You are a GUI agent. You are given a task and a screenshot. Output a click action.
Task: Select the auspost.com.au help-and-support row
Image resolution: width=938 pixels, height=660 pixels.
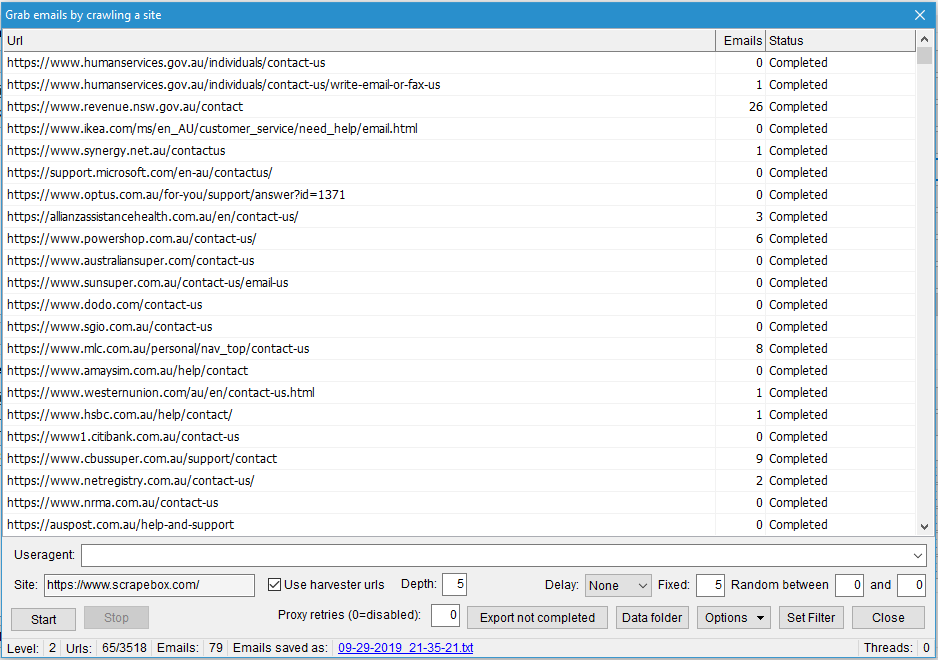tap(459, 525)
